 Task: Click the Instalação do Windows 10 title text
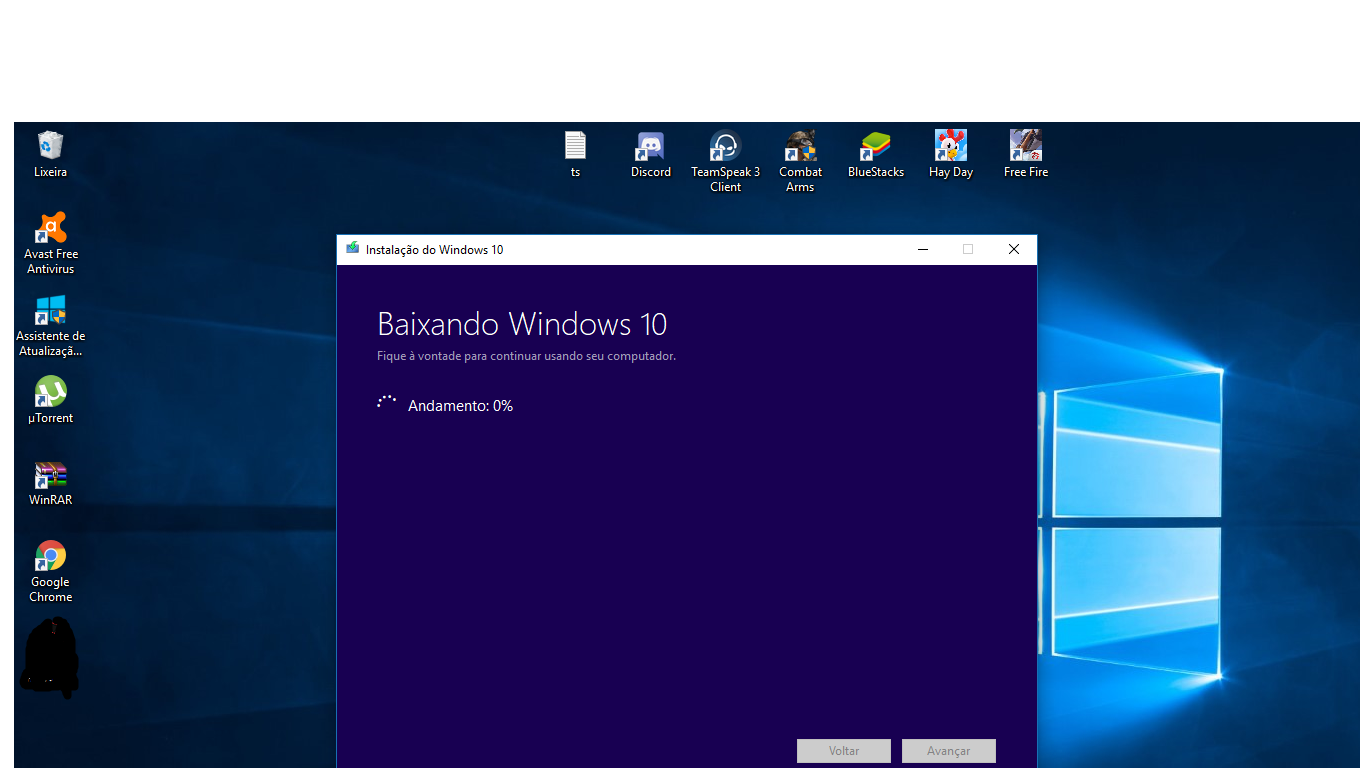(x=435, y=250)
